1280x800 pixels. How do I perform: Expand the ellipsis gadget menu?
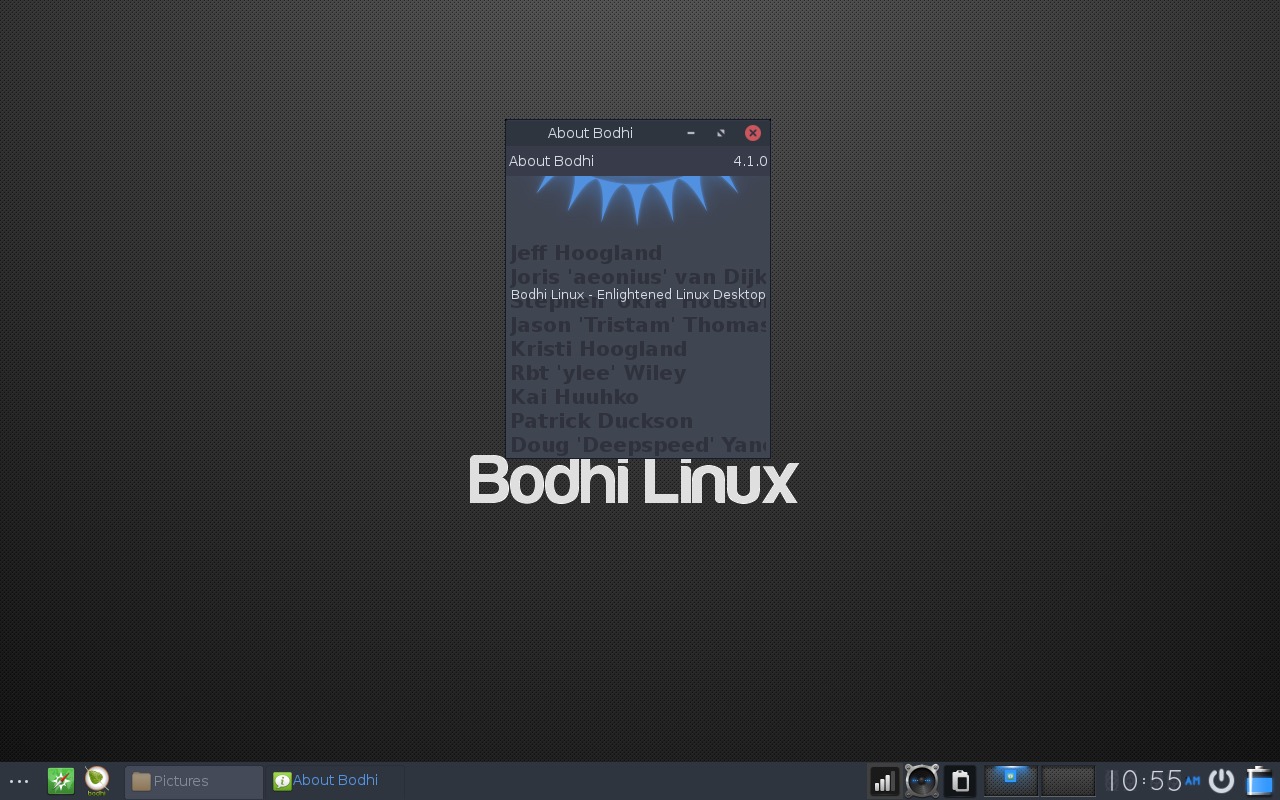[x=19, y=781]
